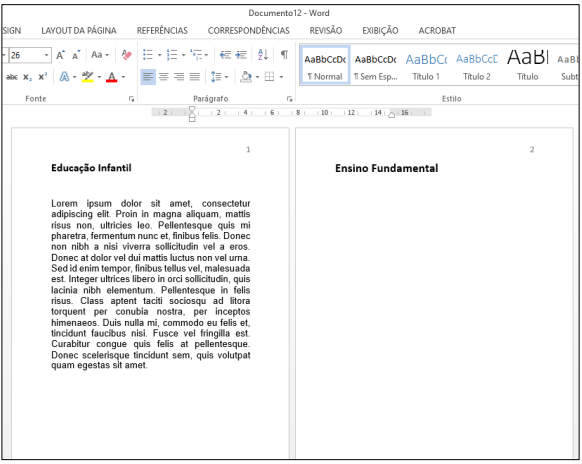Click the font size box showing 26
This screenshot has width=582, height=464.
tap(26, 55)
